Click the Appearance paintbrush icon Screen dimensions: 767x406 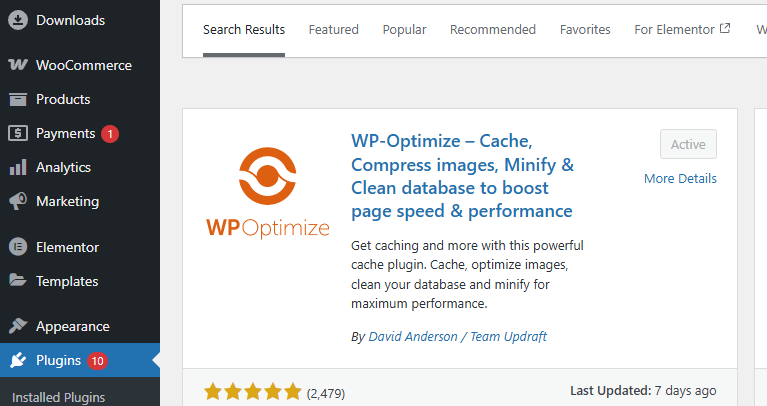coord(18,326)
